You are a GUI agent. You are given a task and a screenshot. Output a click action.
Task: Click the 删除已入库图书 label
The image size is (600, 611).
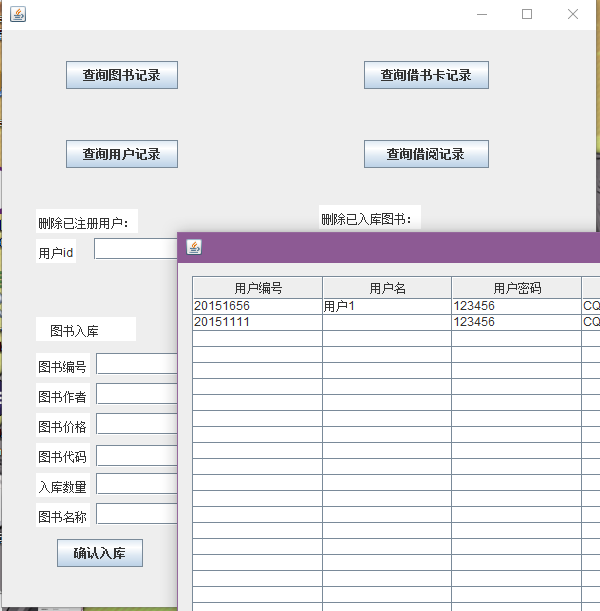tap(370, 219)
